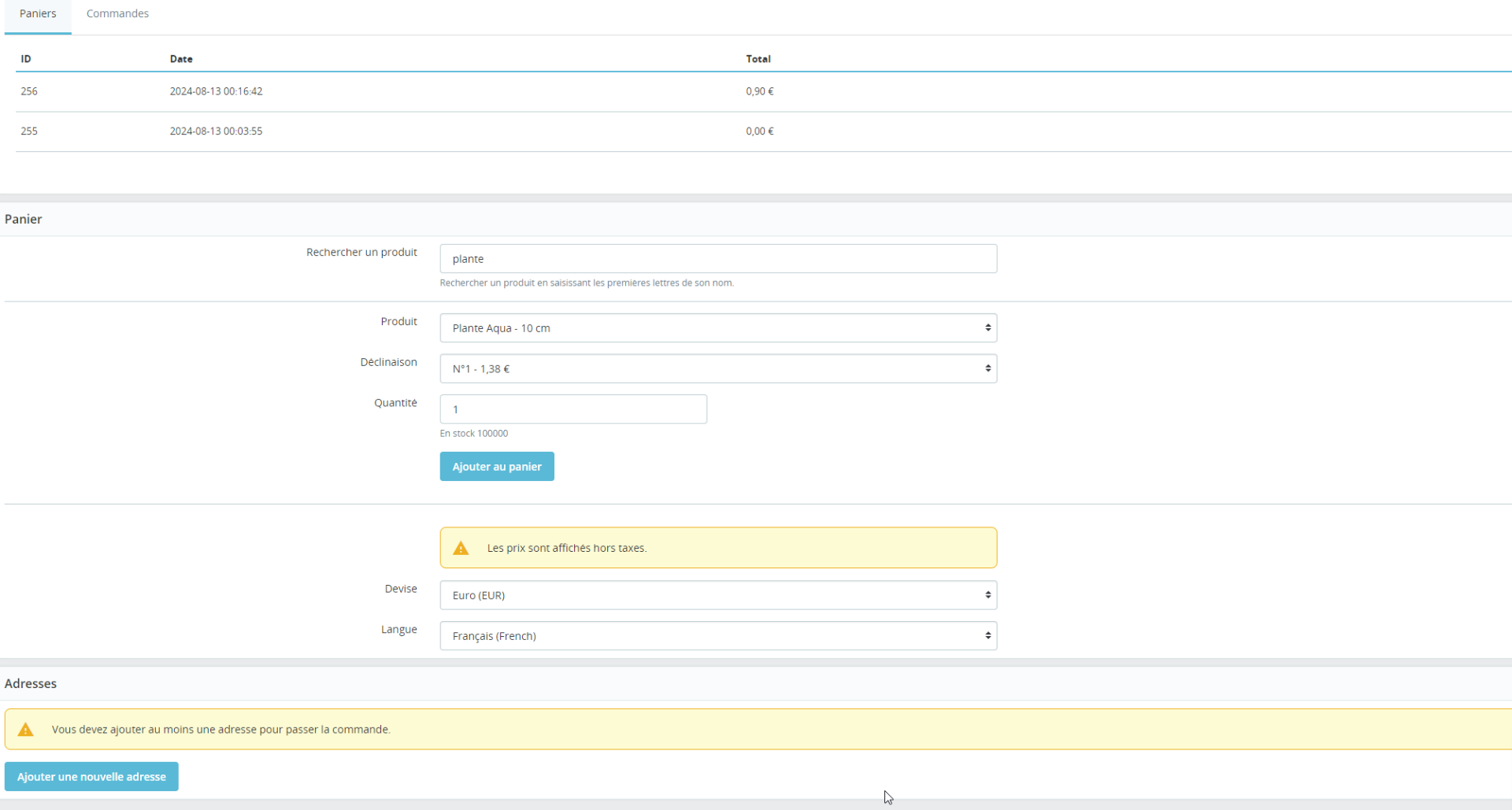
Task: Click the date 2024-08-13 00:16:42 cell
Action: pos(217,91)
